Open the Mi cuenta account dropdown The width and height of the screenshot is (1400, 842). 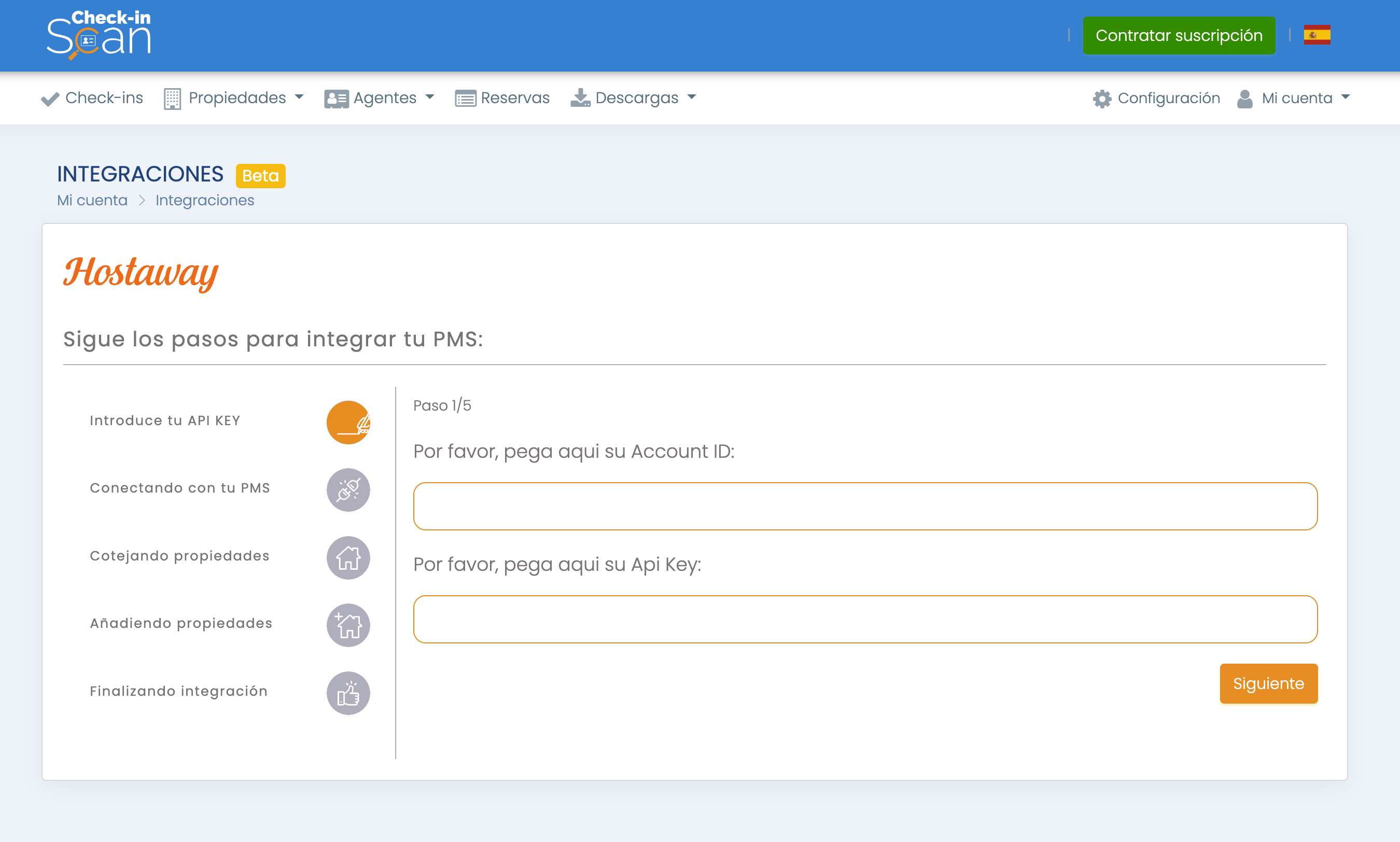point(1294,98)
